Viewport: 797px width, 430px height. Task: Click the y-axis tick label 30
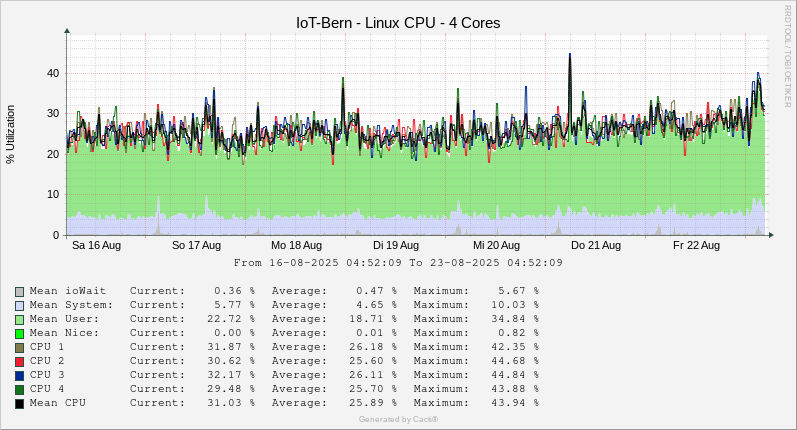[53, 113]
